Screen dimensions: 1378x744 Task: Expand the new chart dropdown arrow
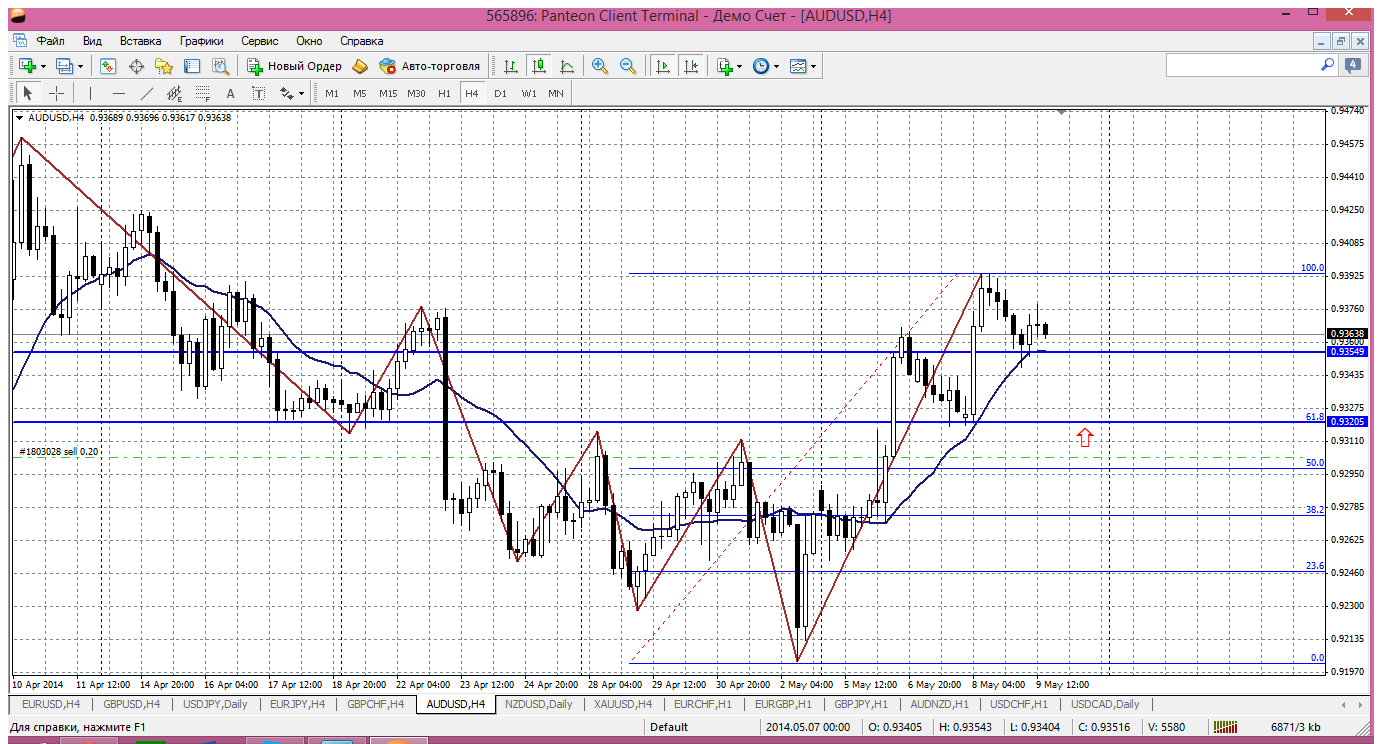pyautogui.click(x=43, y=66)
